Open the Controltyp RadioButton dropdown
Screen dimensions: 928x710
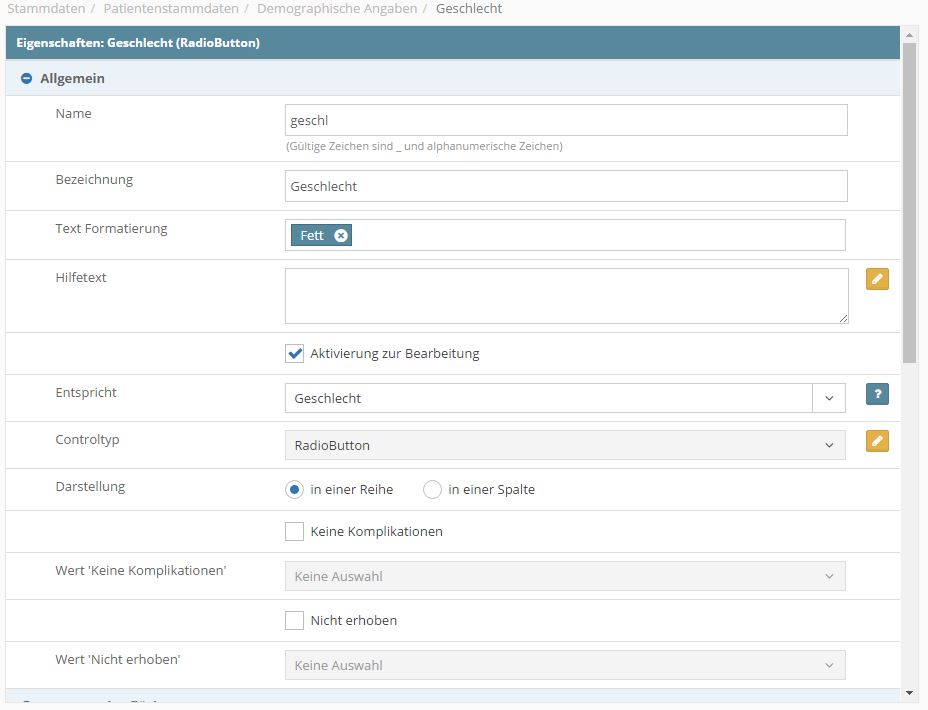[565, 445]
